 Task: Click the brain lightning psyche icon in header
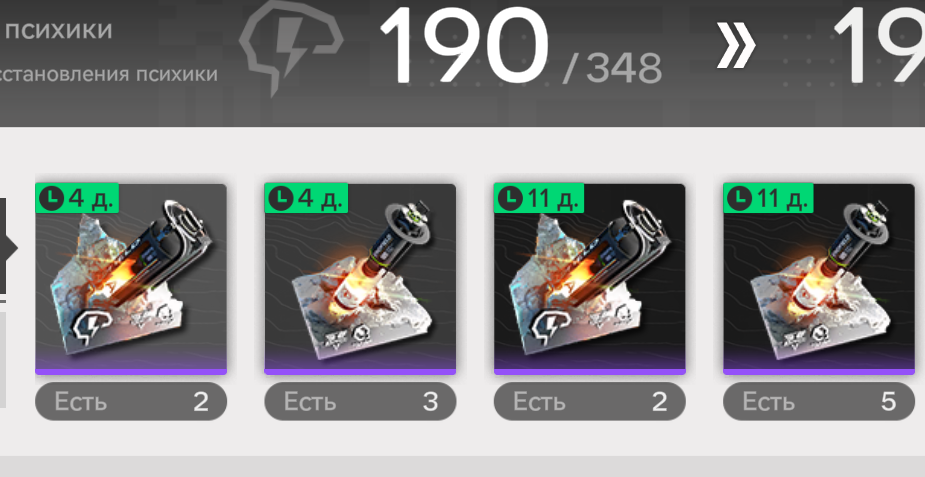pos(291,48)
